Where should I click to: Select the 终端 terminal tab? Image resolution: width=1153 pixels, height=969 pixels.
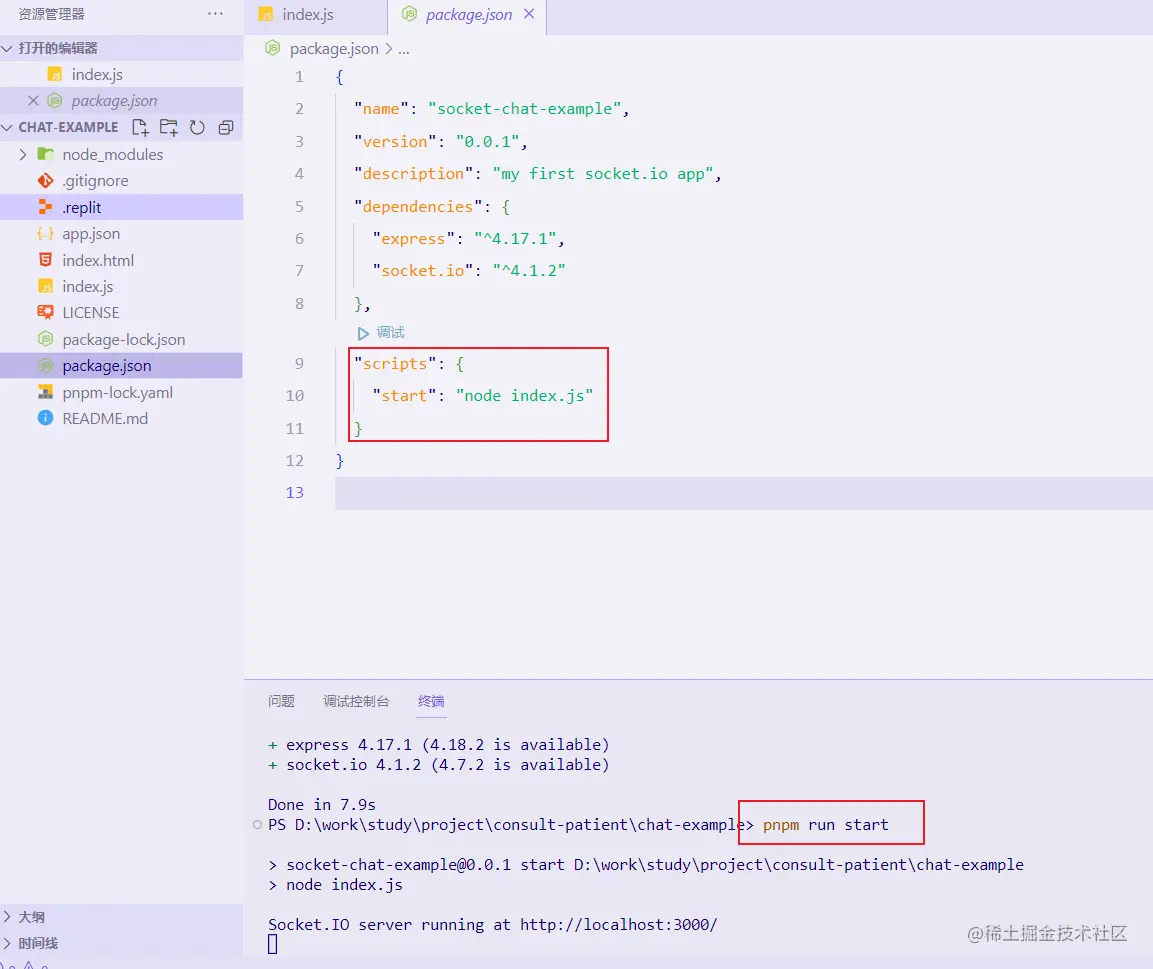click(431, 701)
